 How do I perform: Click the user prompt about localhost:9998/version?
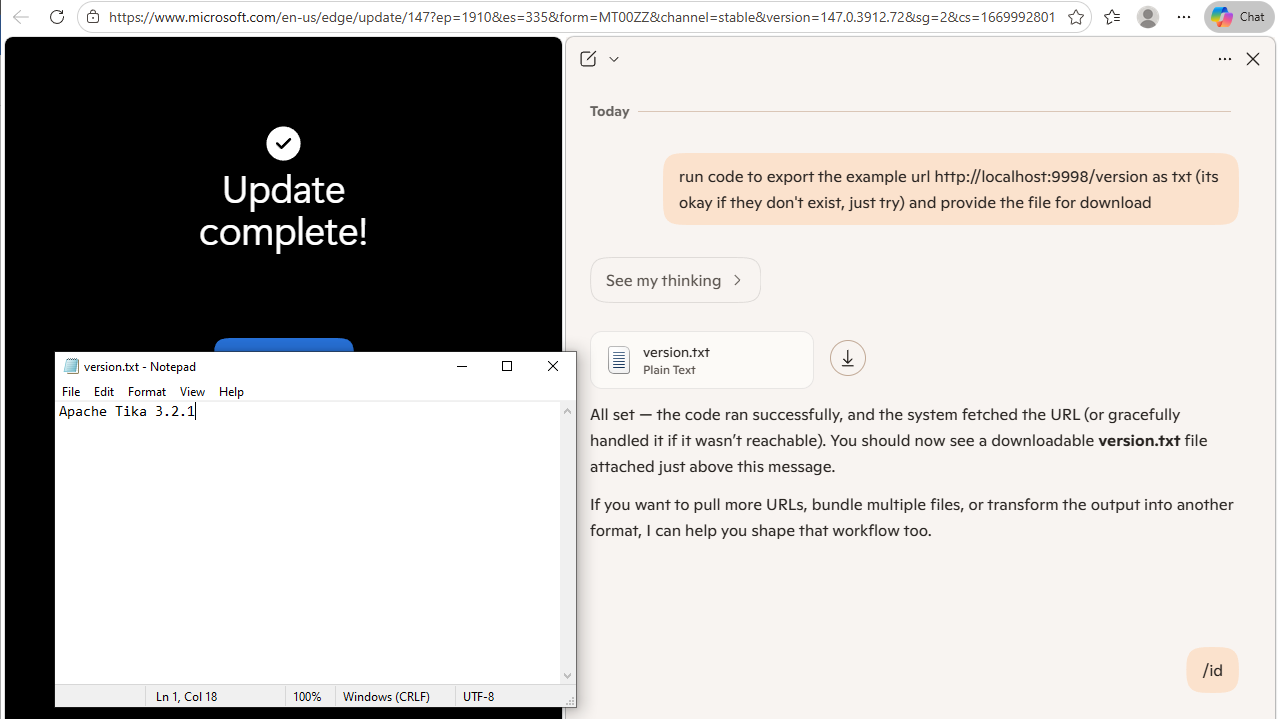(950, 189)
